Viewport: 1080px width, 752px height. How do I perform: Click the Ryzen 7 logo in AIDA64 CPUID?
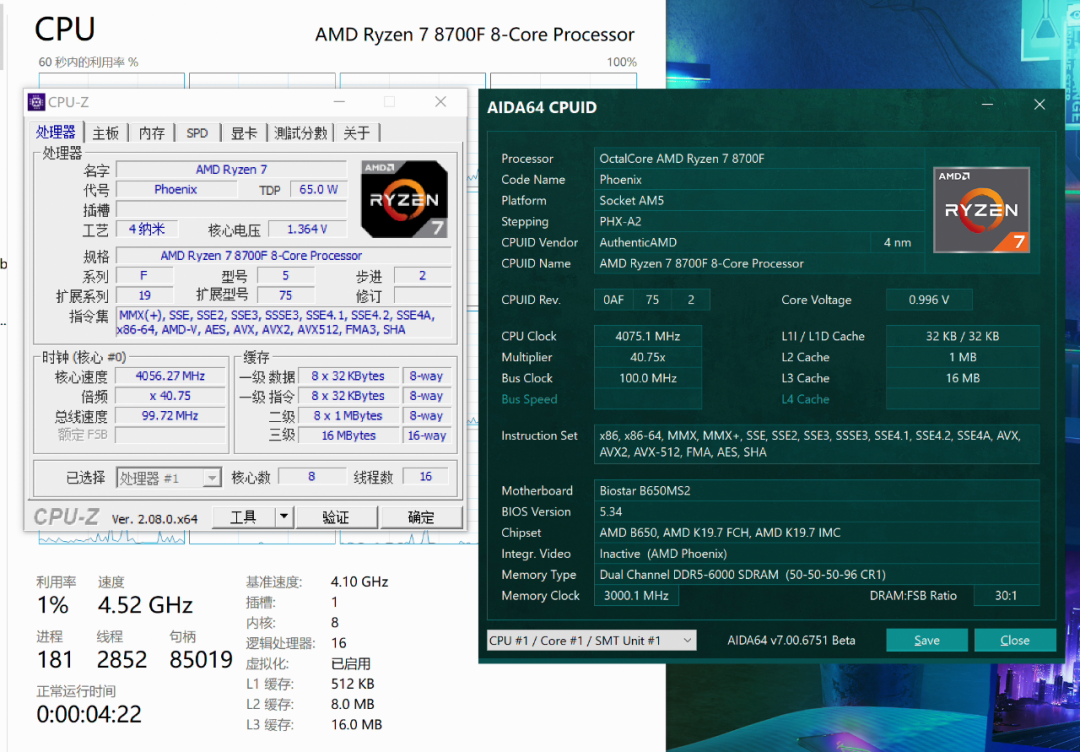(982, 209)
